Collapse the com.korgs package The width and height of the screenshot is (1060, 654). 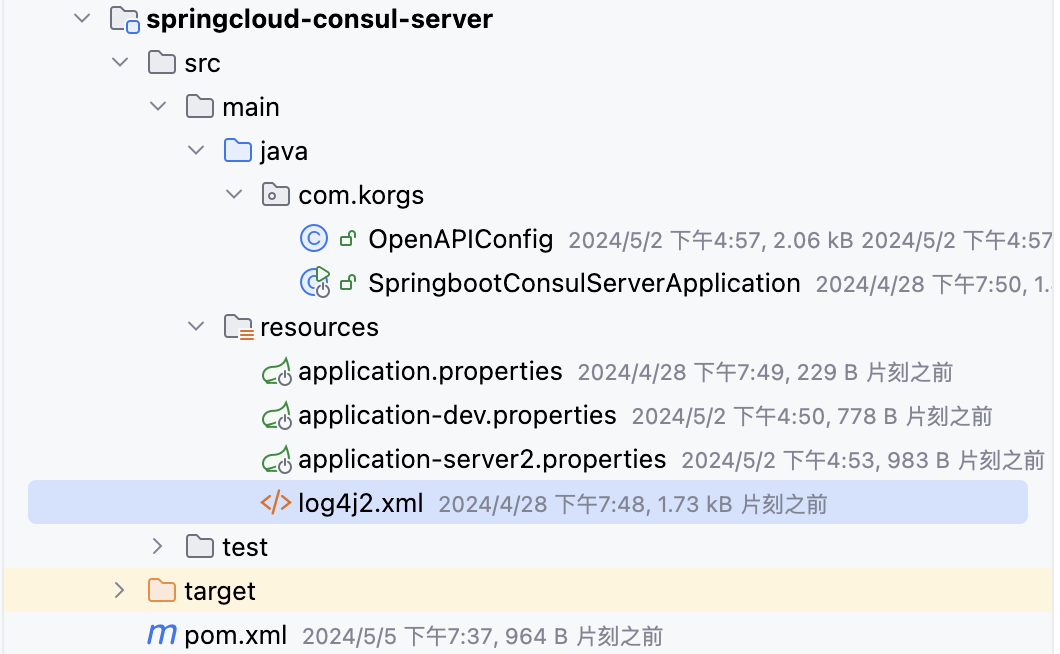coord(234,195)
